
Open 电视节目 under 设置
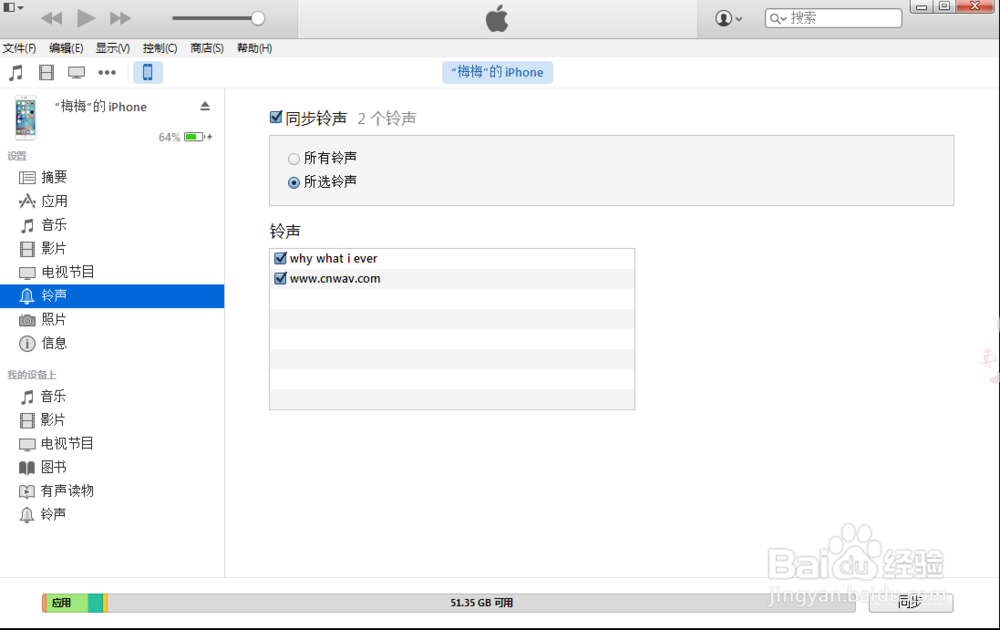pyautogui.click(x=112, y=272)
